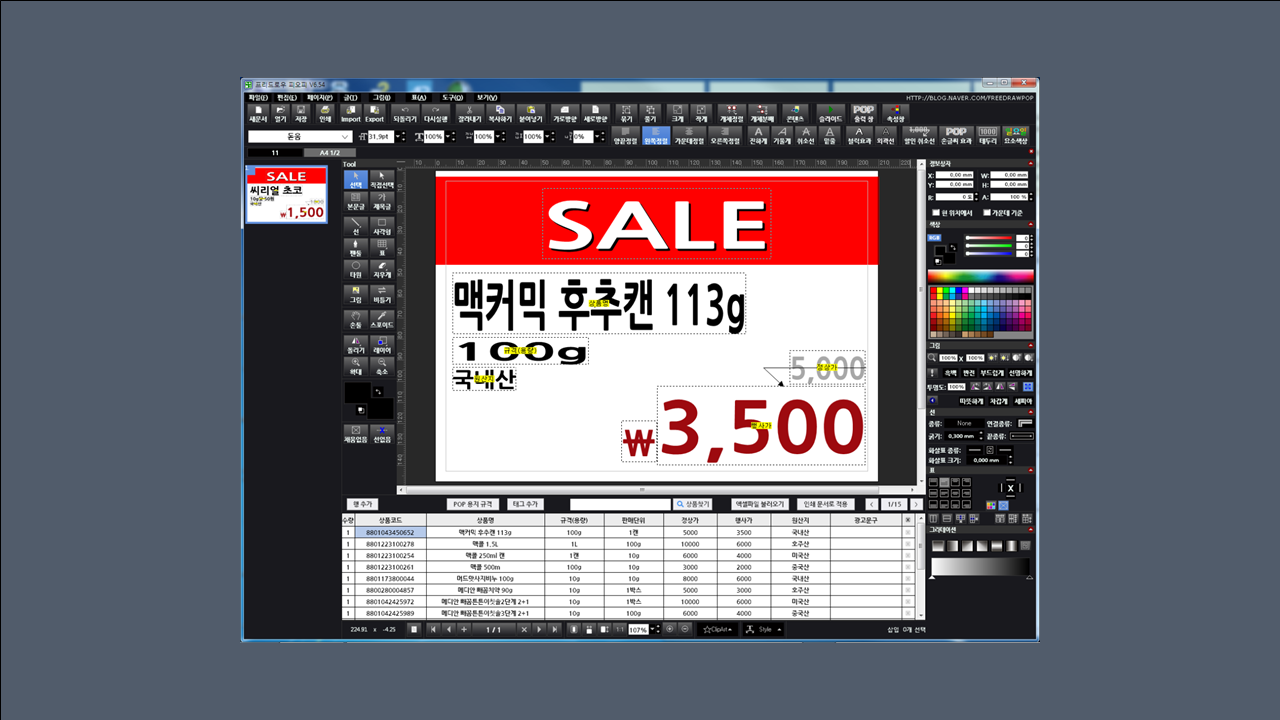Select the 직접선택 direct-select tool
Image resolution: width=1280 pixels, height=720 pixels.
(x=382, y=180)
